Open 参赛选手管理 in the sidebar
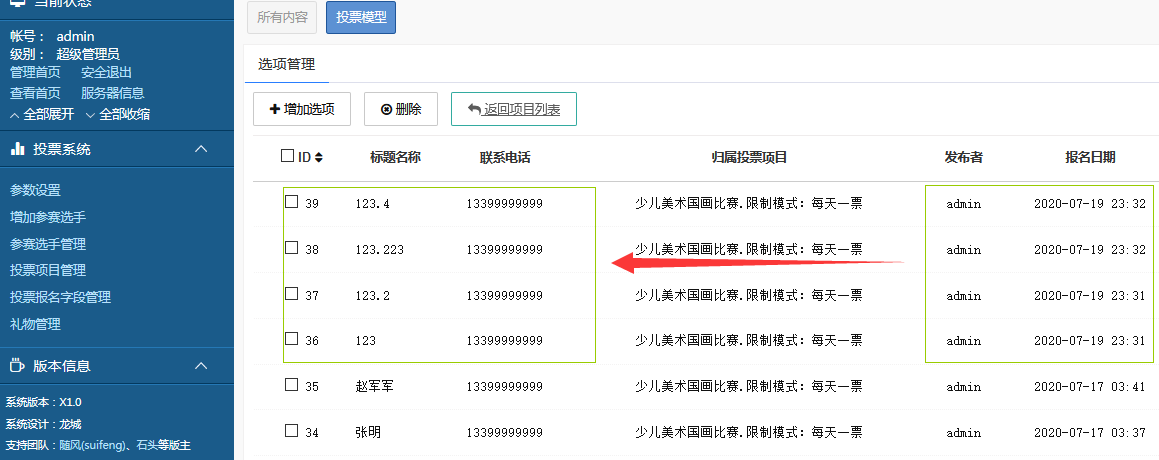1159x460 pixels. point(47,244)
